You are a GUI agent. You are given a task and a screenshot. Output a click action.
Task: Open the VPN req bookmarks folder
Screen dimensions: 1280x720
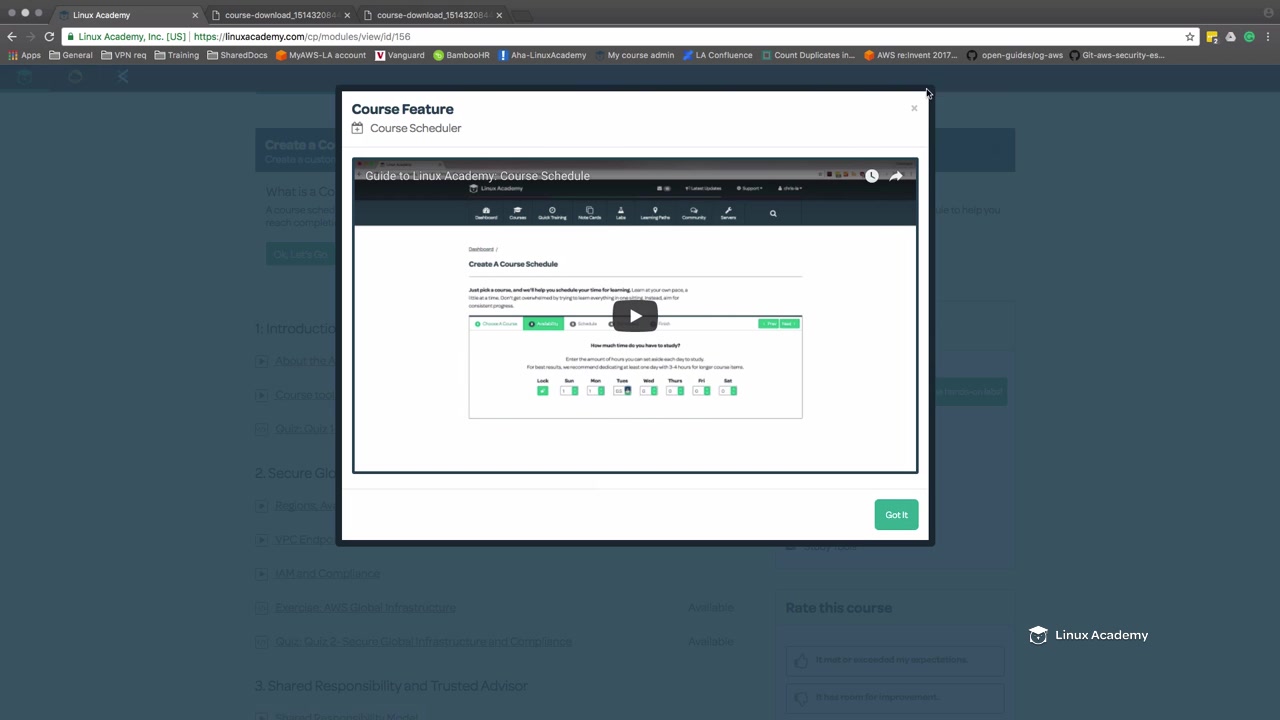pos(124,55)
